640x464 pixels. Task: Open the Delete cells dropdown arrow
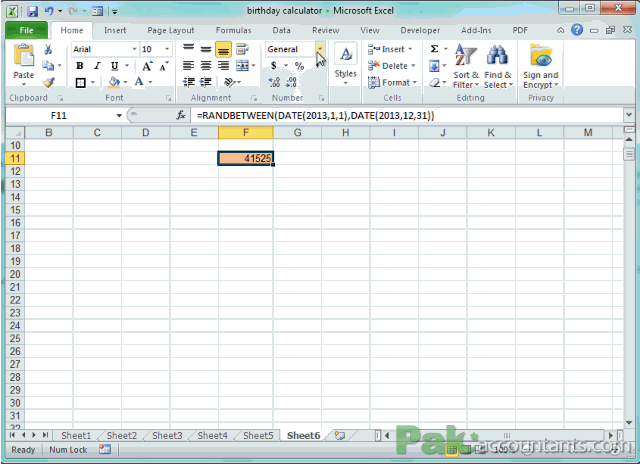pyautogui.click(x=413, y=66)
